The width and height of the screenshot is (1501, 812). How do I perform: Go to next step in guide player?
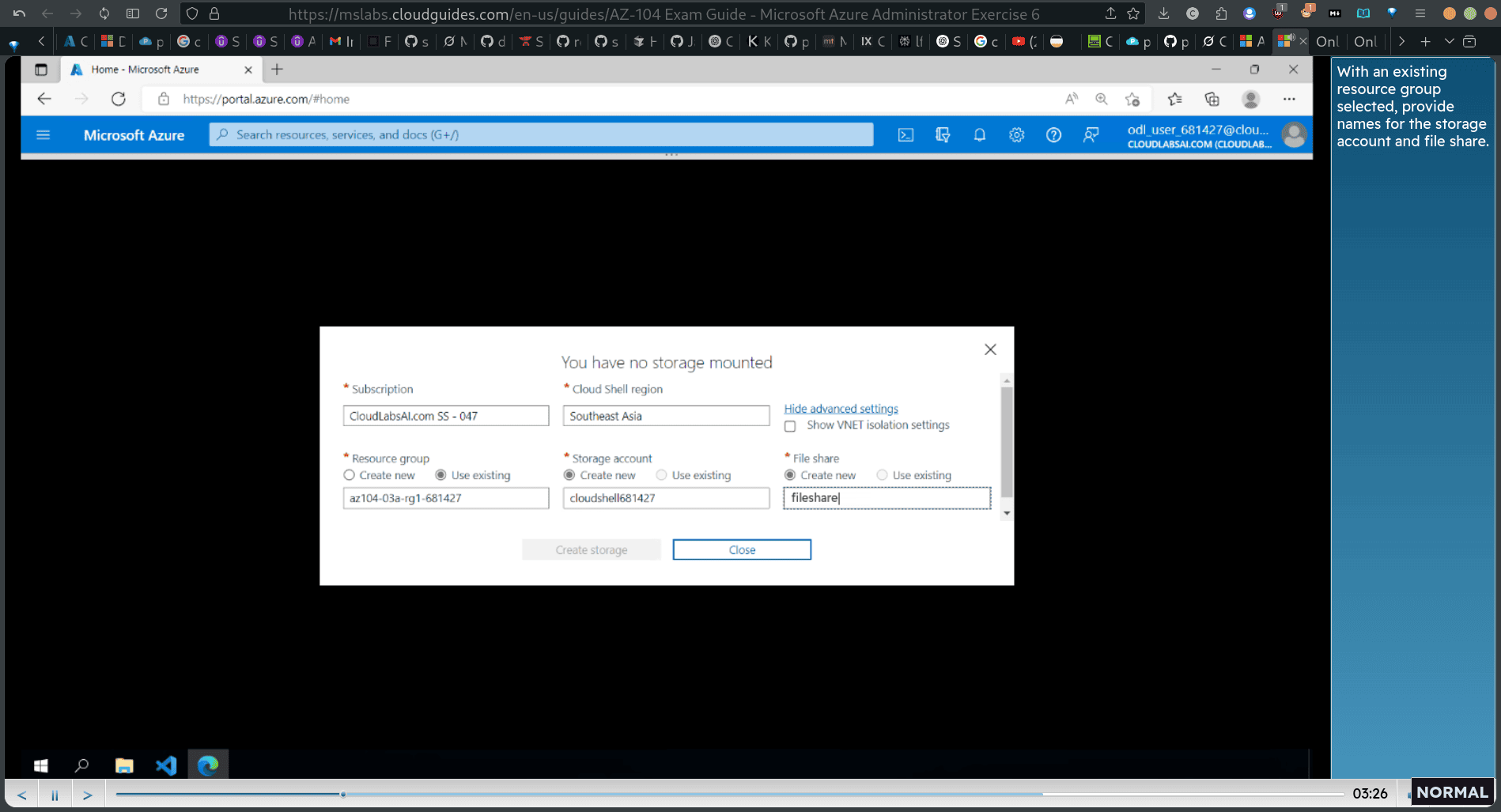click(x=88, y=795)
